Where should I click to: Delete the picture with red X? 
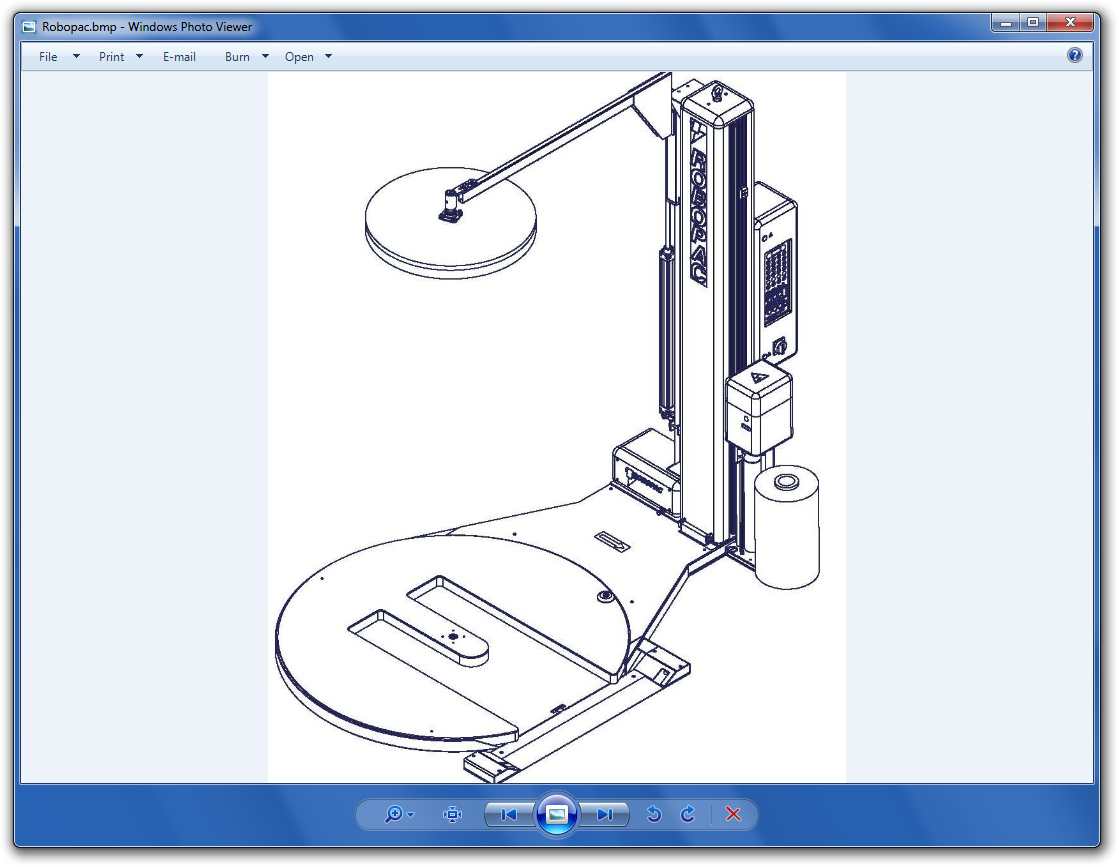[733, 815]
